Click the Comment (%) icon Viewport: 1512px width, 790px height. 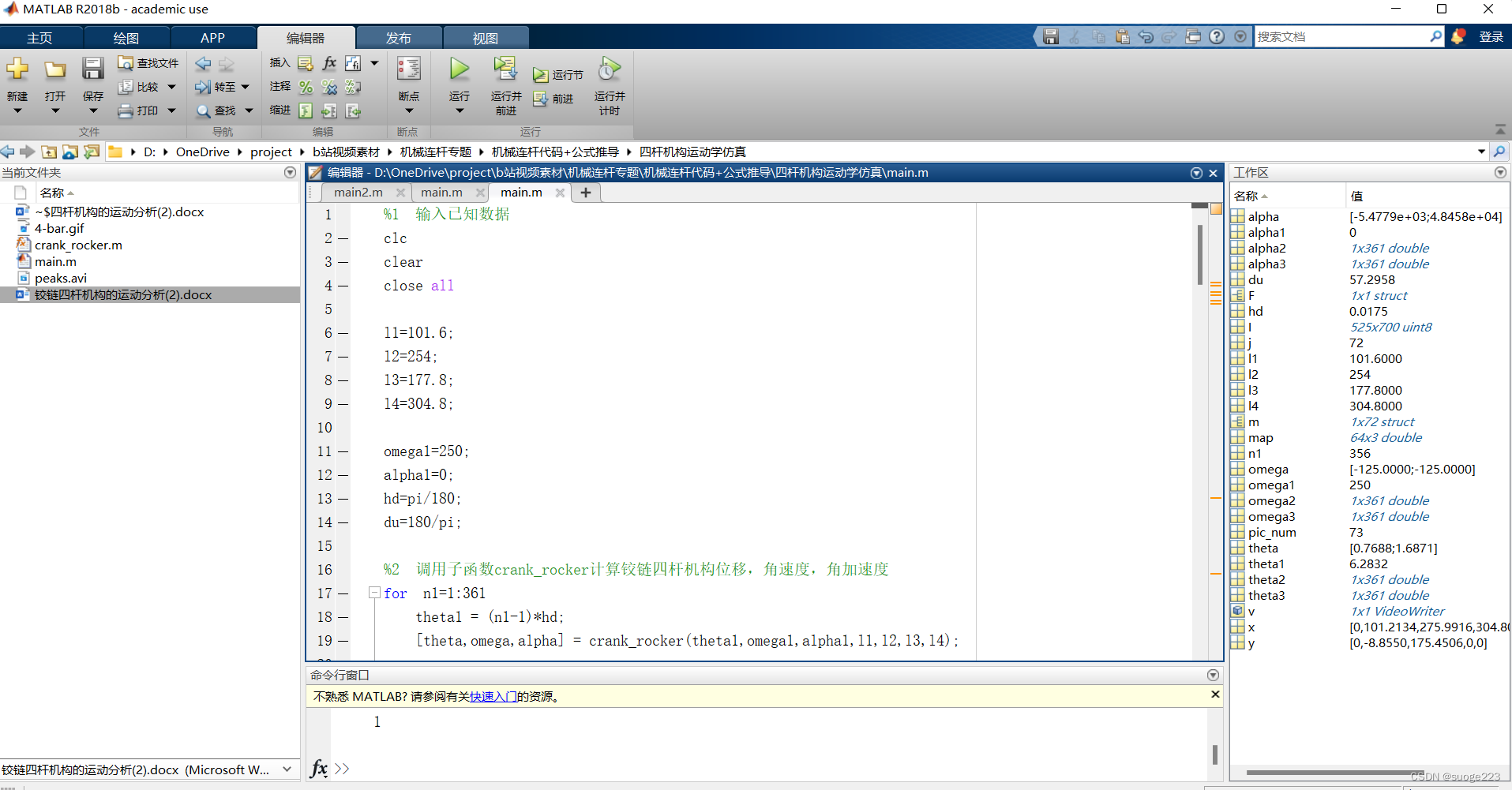[x=306, y=87]
